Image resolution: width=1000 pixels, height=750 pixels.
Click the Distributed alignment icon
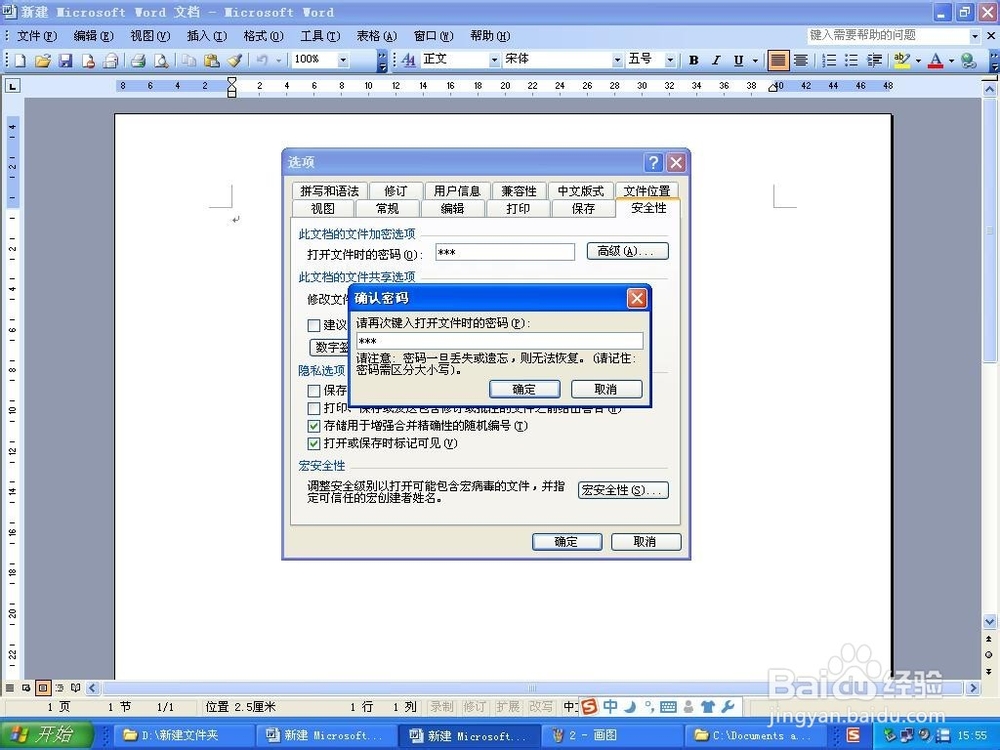click(x=801, y=61)
